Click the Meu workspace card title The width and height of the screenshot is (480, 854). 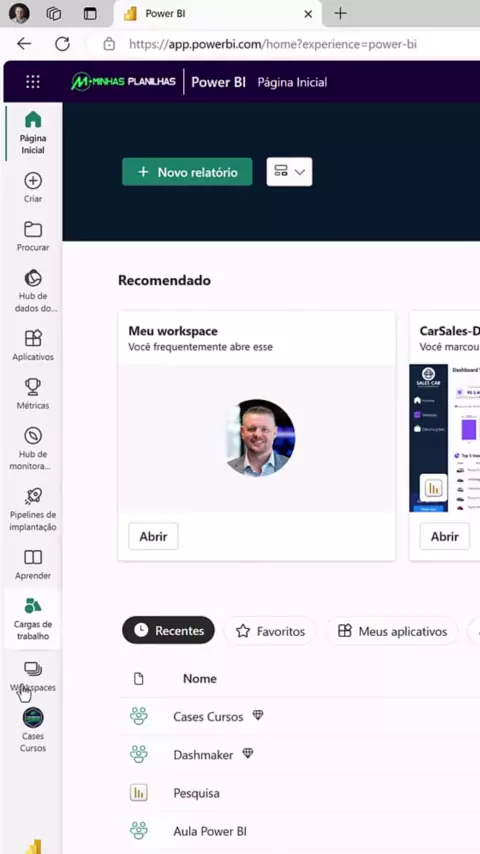click(173, 331)
